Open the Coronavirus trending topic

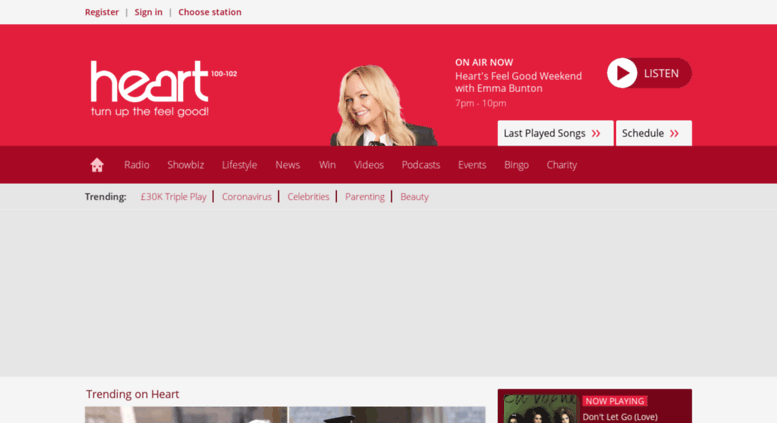[x=246, y=197]
